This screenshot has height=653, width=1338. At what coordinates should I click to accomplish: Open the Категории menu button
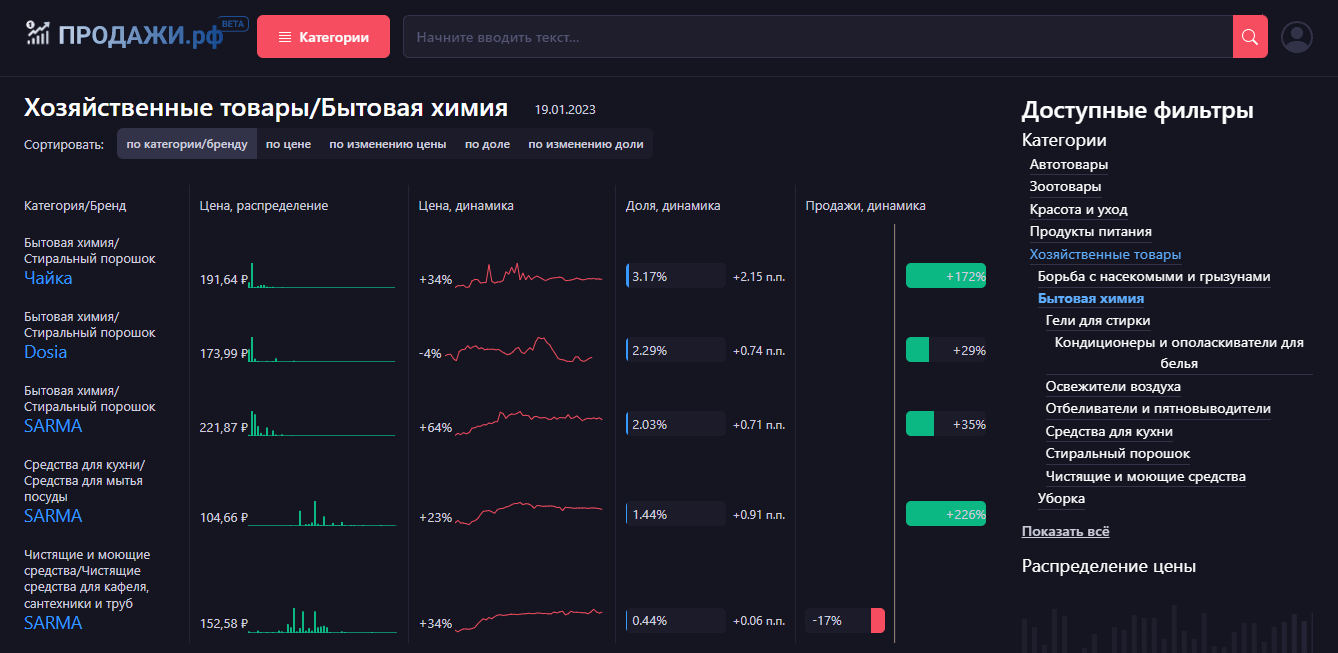click(x=323, y=37)
